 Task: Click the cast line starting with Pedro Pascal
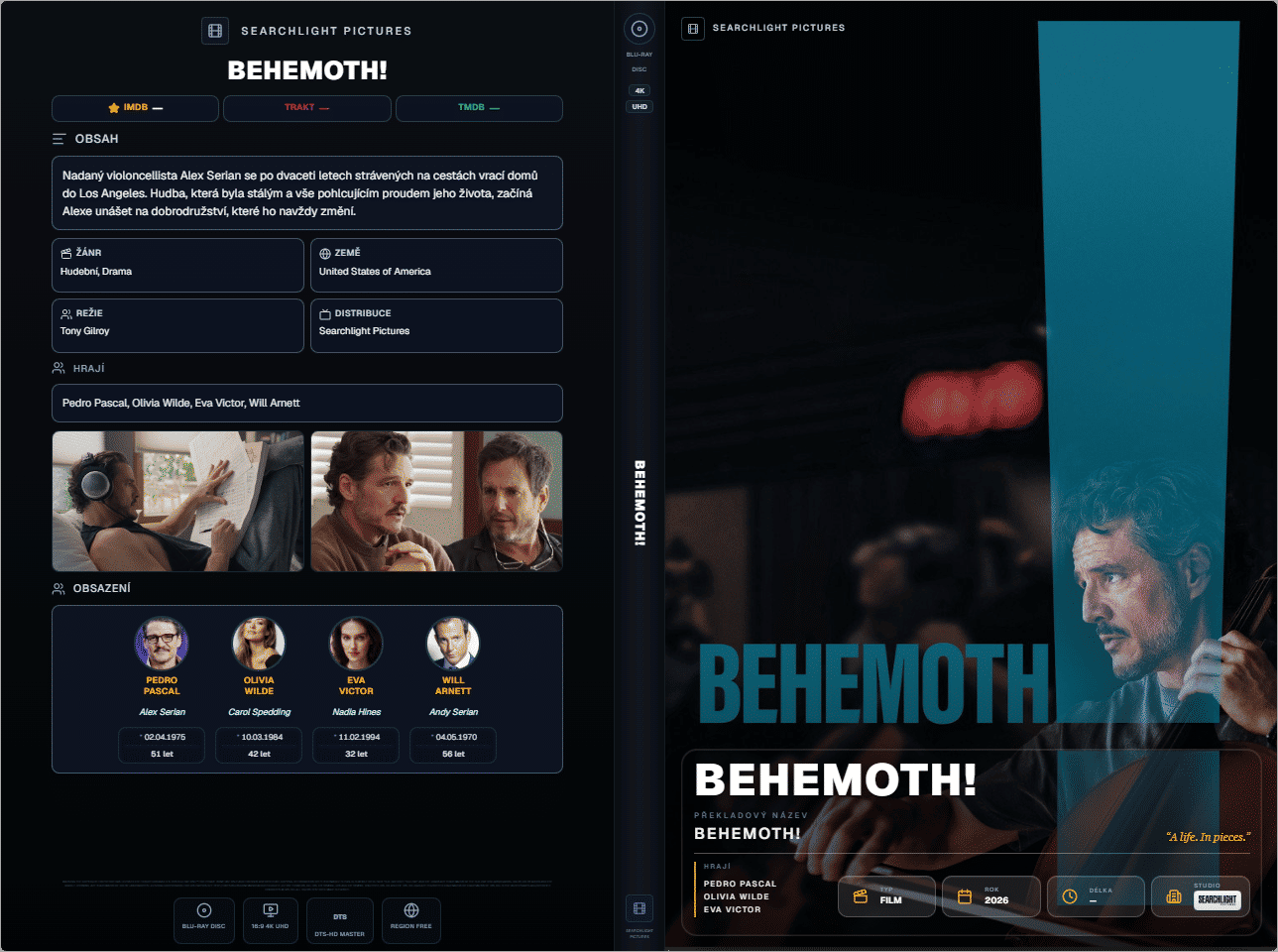click(x=181, y=404)
